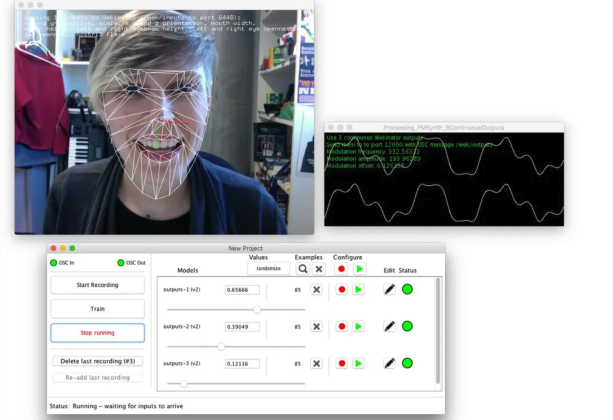Open the examples viewer magnifier icon
The image size is (614, 420).
pos(303,269)
